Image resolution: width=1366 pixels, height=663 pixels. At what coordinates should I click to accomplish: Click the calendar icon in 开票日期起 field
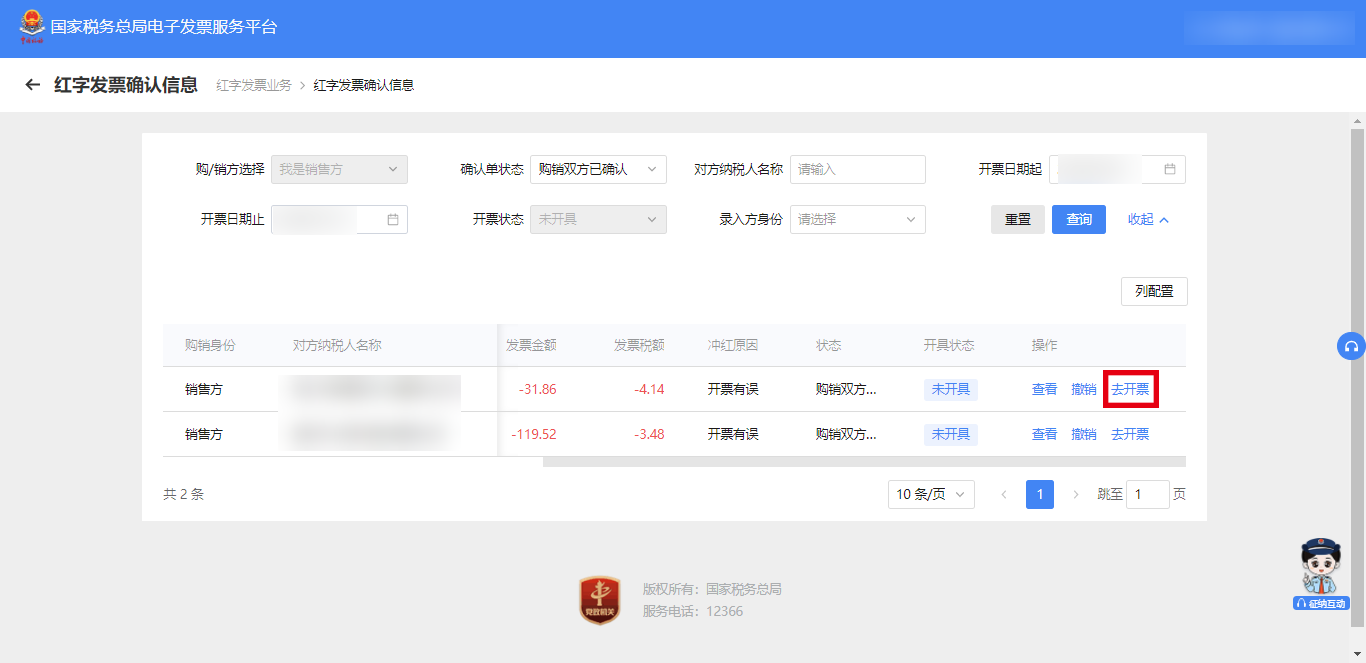[1169, 169]
